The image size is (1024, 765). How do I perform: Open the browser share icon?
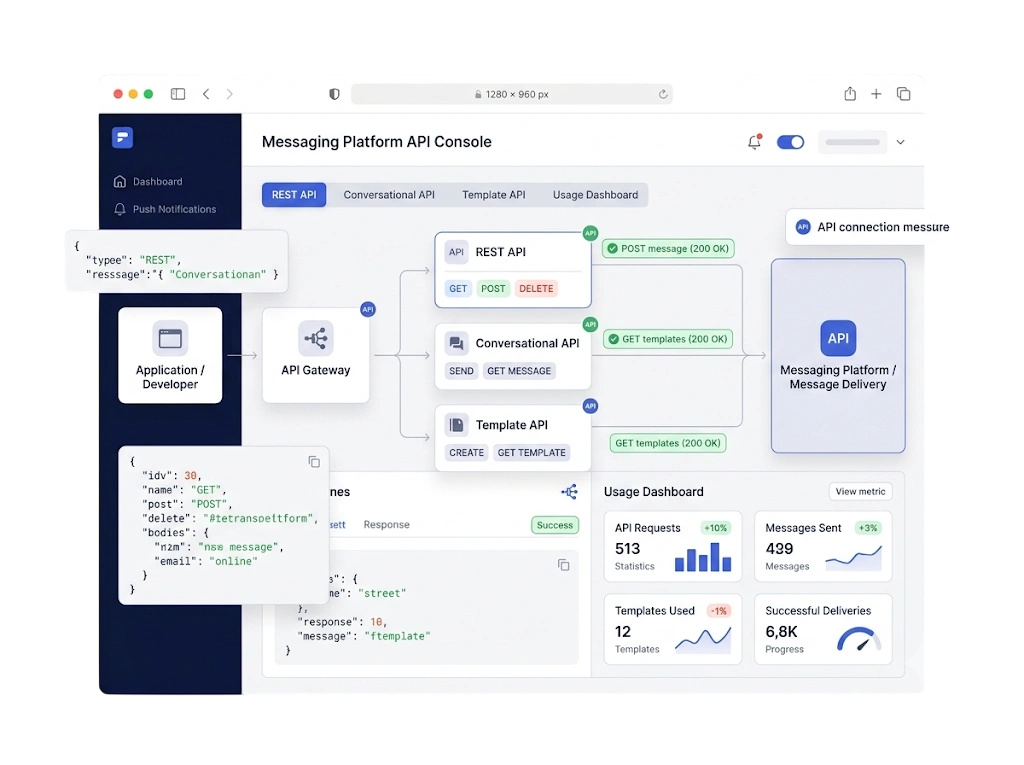click(850, 94)
